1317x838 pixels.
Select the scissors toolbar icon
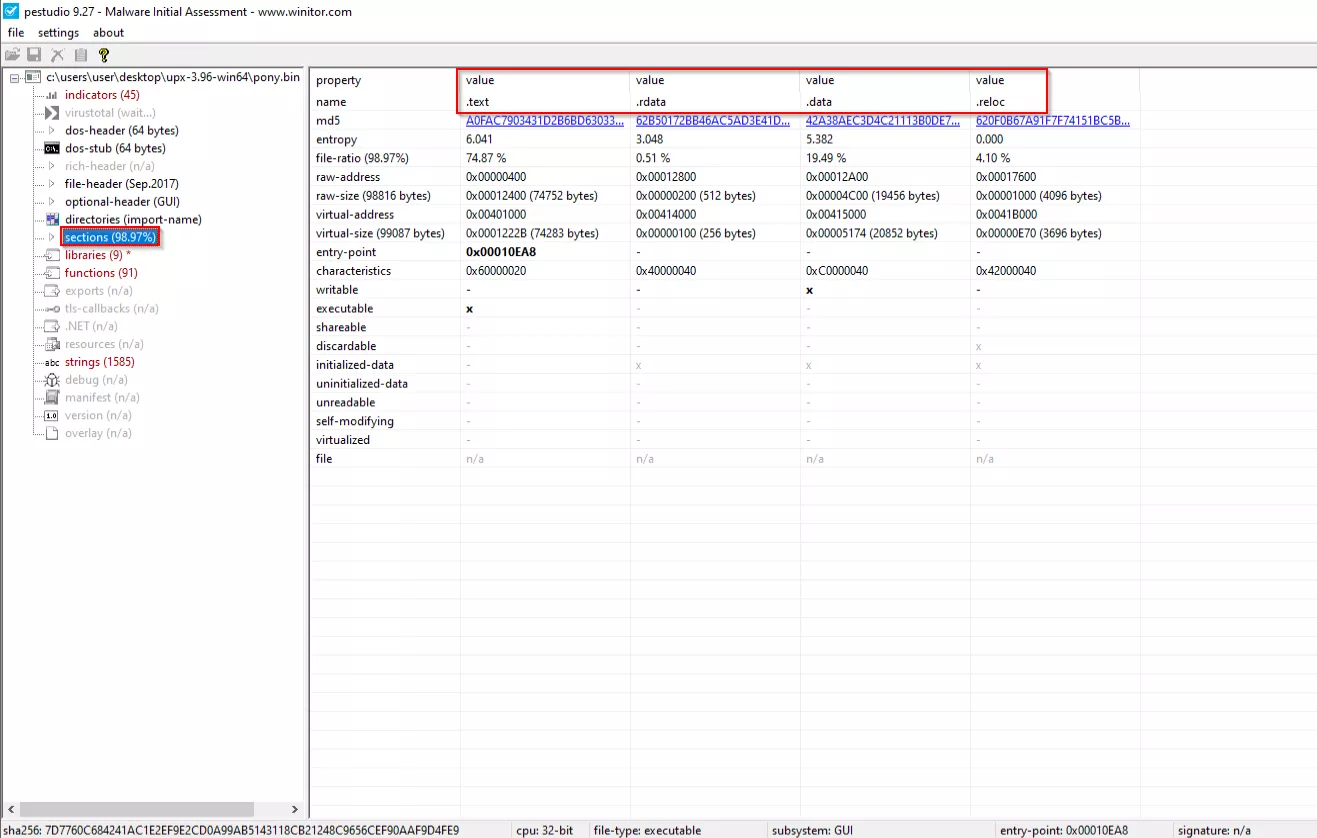tap(57, 55)
